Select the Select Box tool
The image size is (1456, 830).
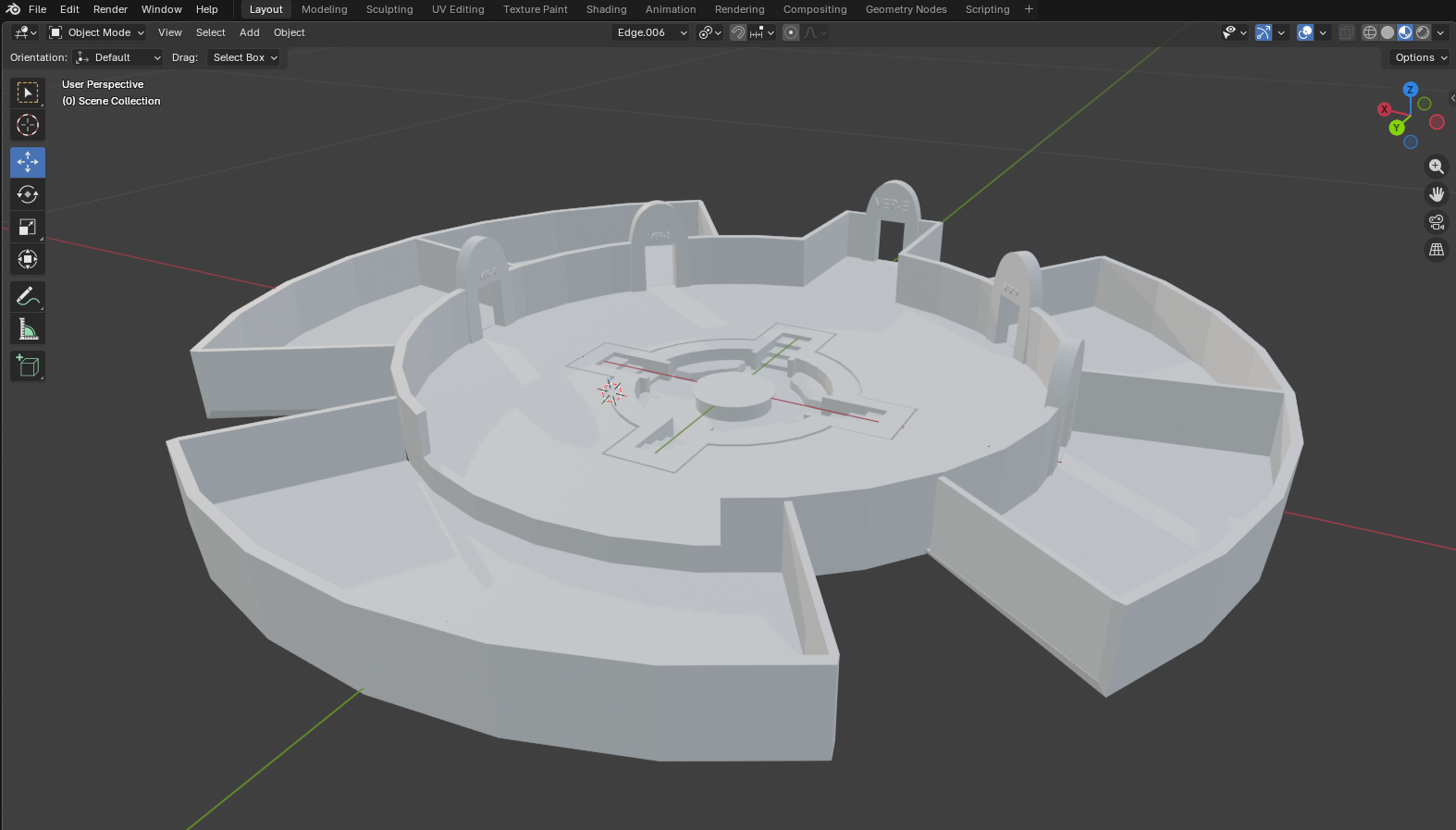coord(28,93)
